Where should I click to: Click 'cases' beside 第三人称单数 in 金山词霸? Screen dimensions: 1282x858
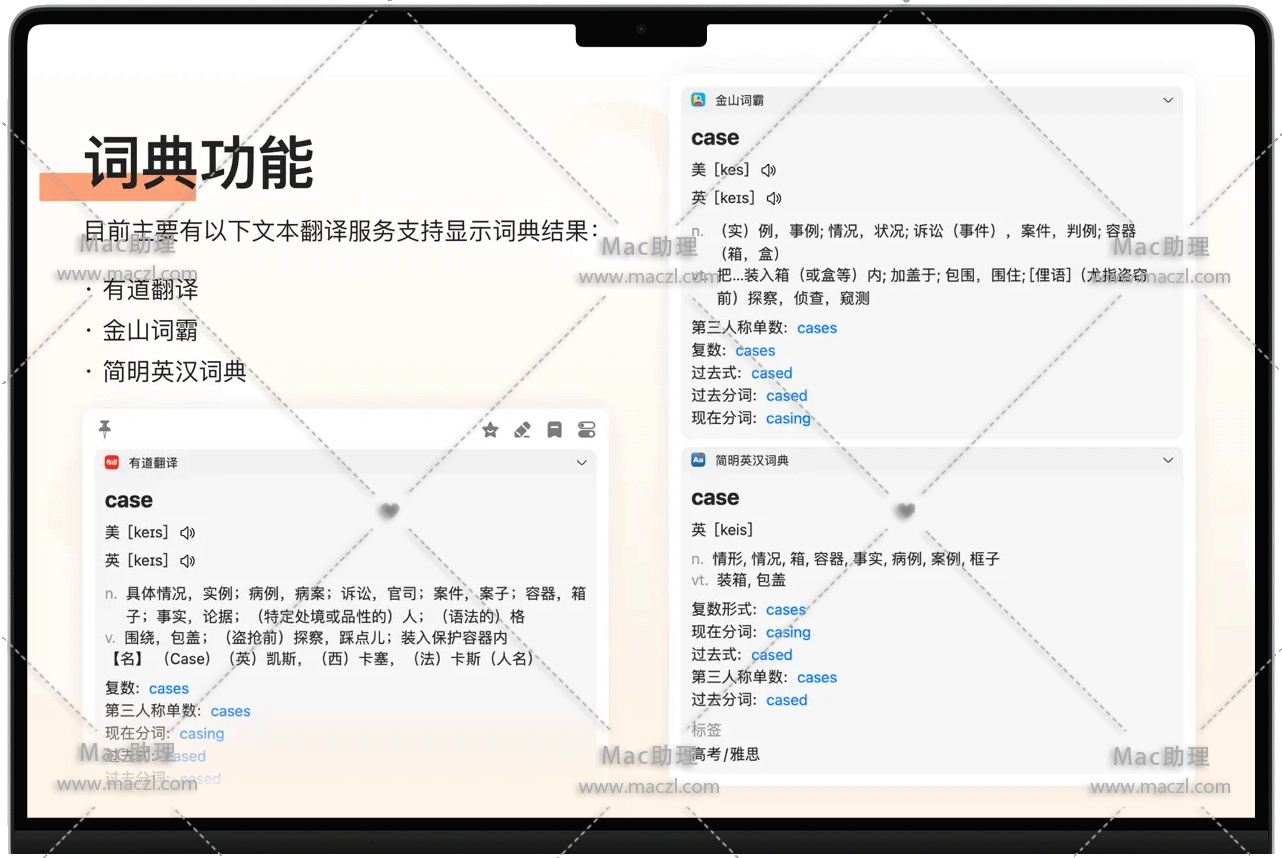point(817,328)
